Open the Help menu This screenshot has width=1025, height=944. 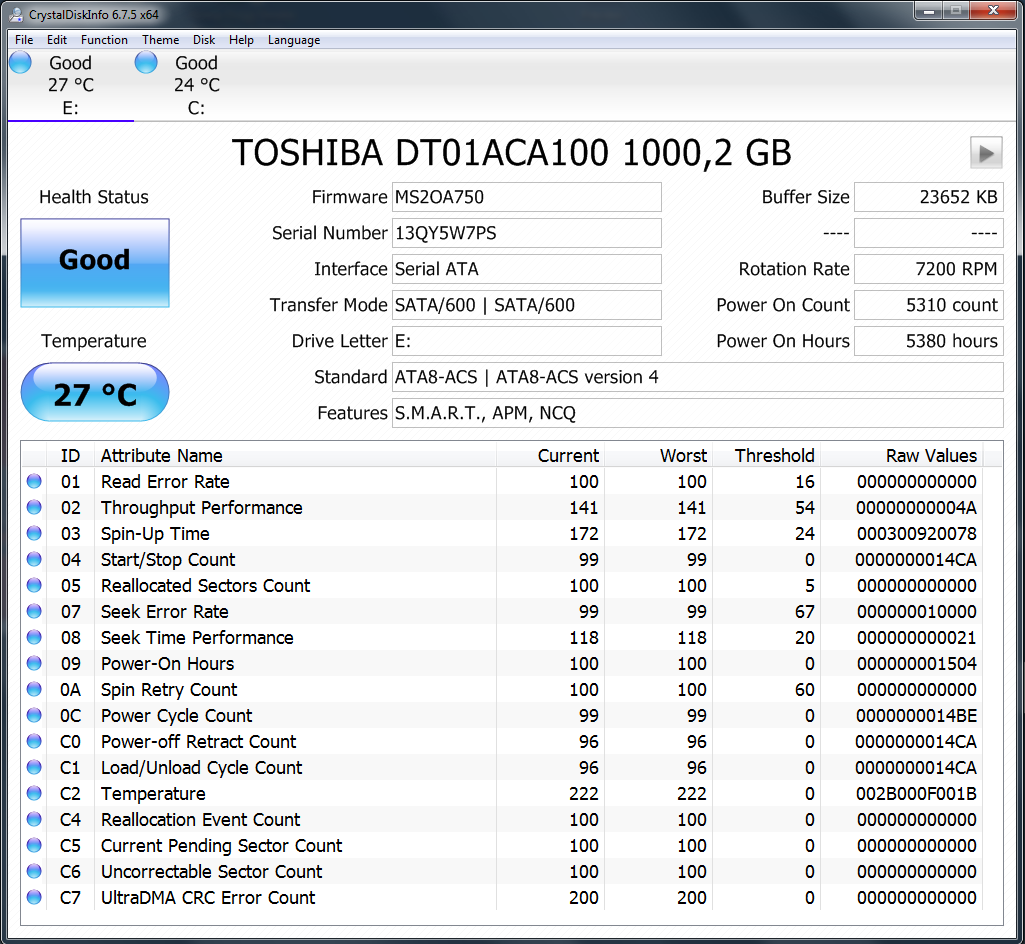pos(241,40)
